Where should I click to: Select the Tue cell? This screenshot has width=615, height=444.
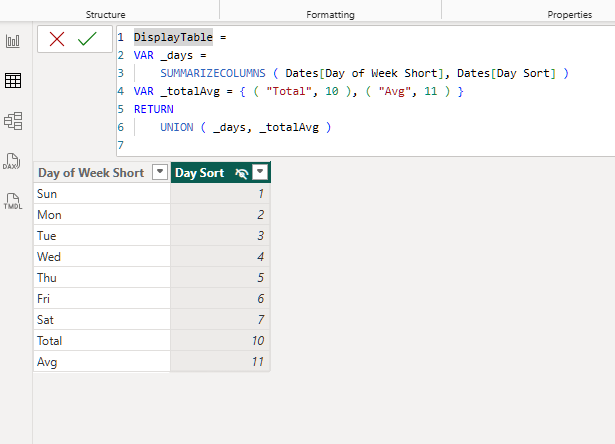click(102, 236)
